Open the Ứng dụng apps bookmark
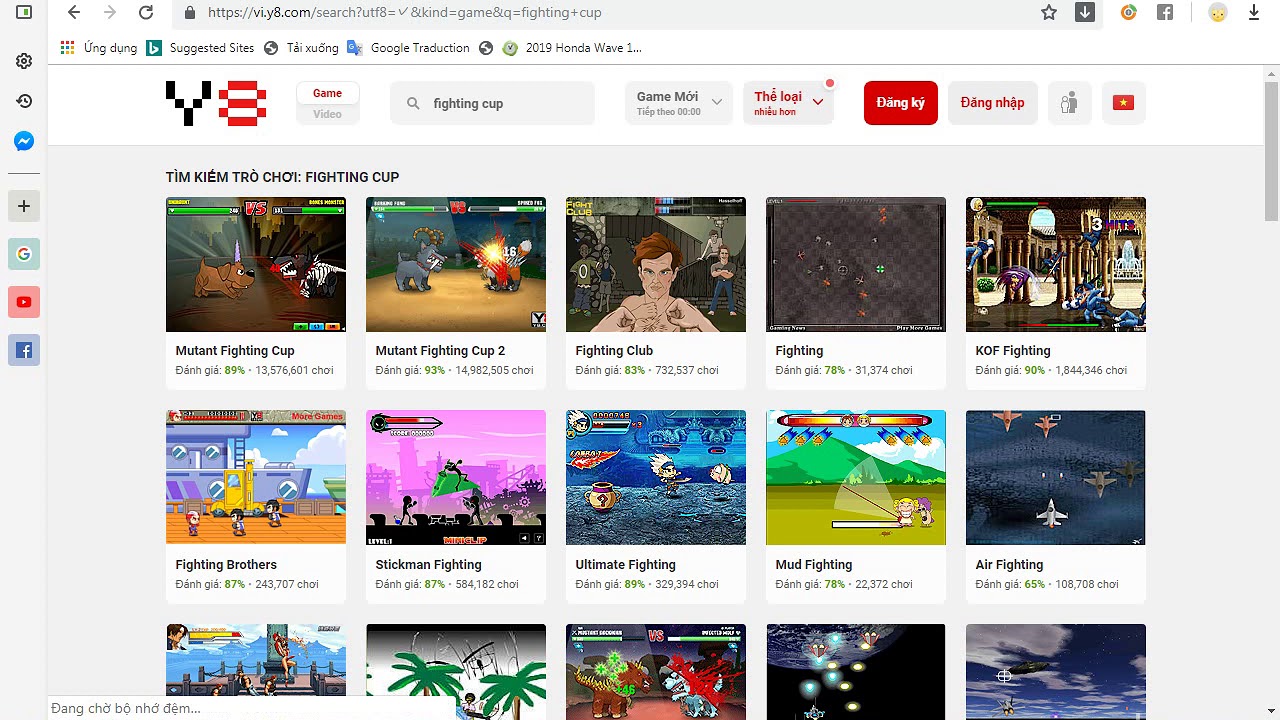This screenshot has width=1280, height=720. 99,48
